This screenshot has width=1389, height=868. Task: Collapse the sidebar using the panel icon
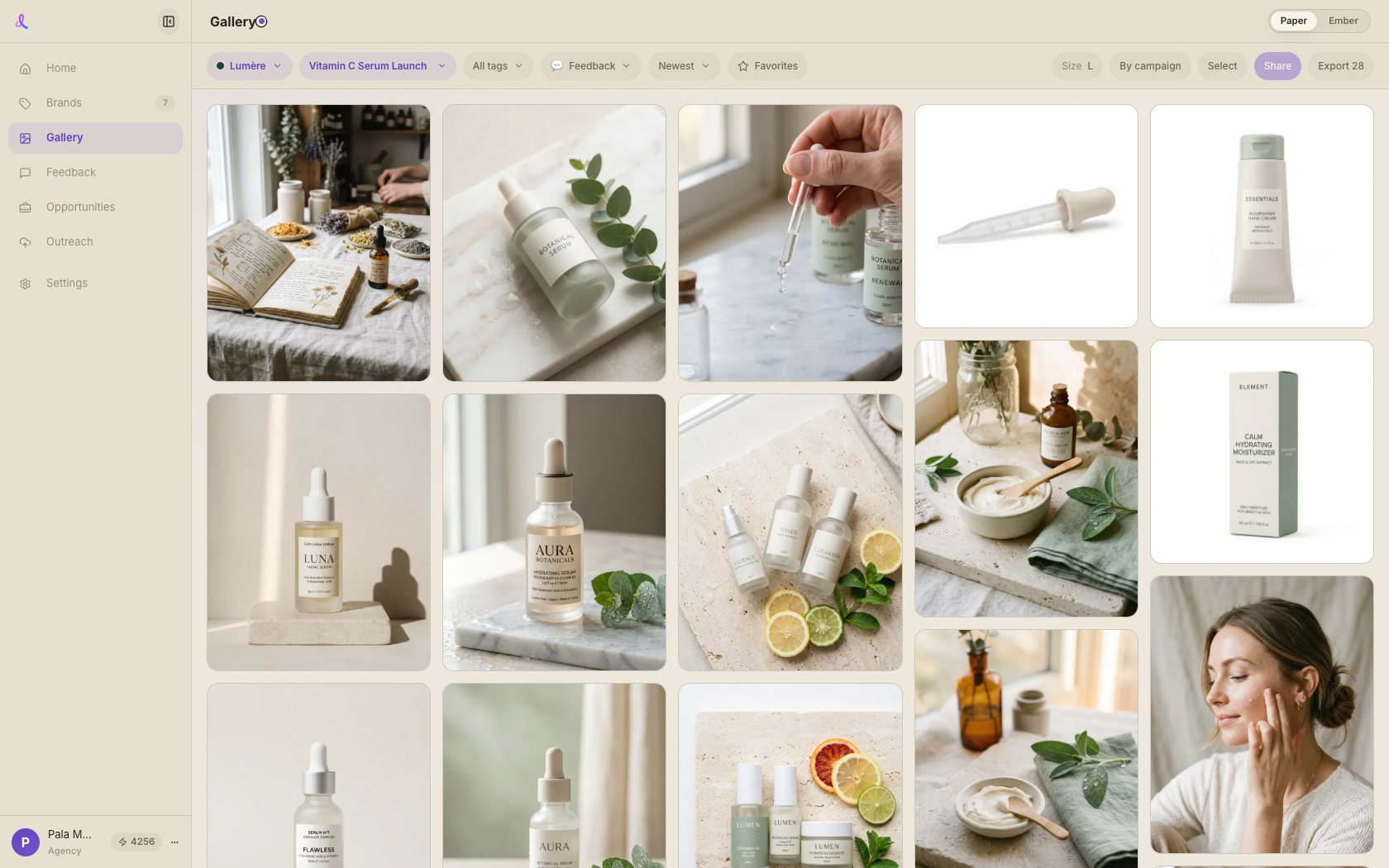point(169,21)
